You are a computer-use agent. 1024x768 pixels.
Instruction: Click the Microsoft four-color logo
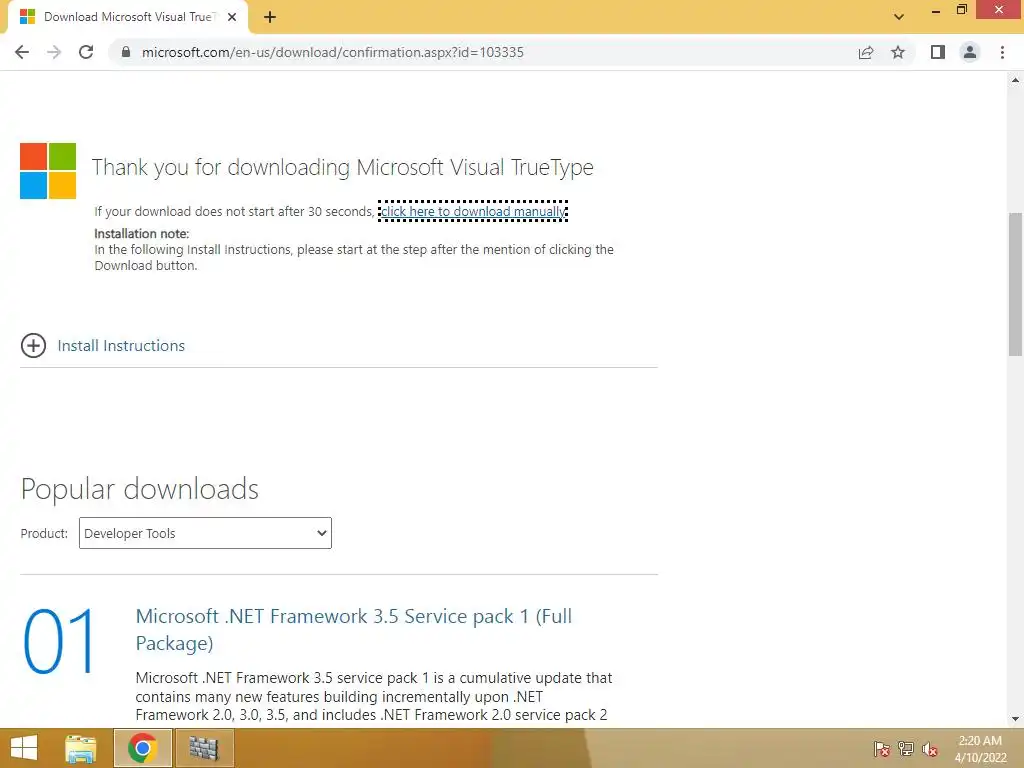pyautogui.click(x=48, y=170)
